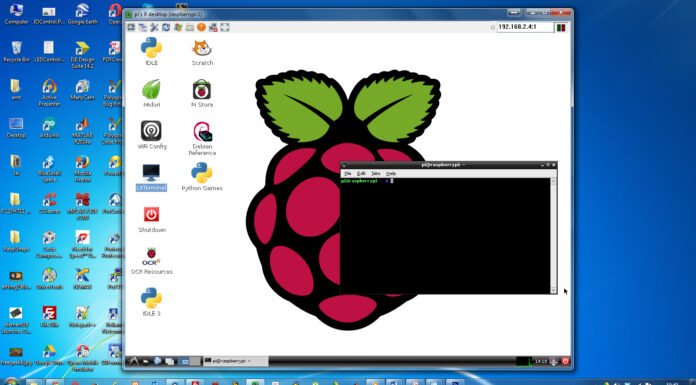Click the LXTerminal vertical scrollbar
This screenshot has width=696, height=385.
(x=554, y=235)
